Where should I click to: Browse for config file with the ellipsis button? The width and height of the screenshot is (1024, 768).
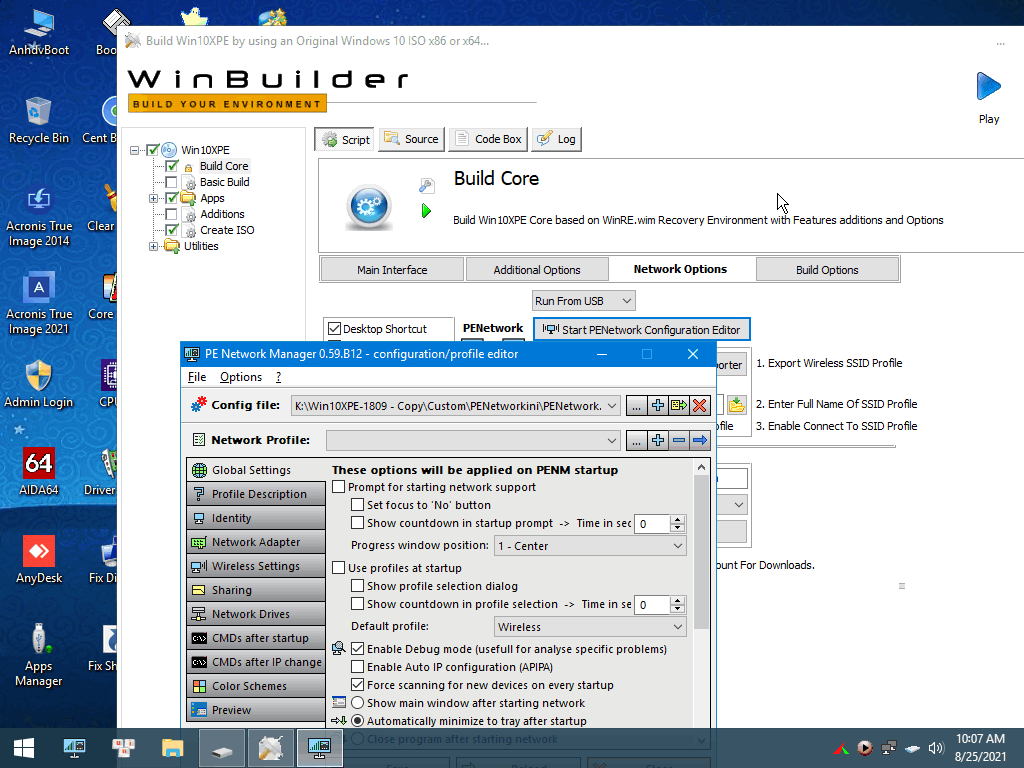coord(636,406)
